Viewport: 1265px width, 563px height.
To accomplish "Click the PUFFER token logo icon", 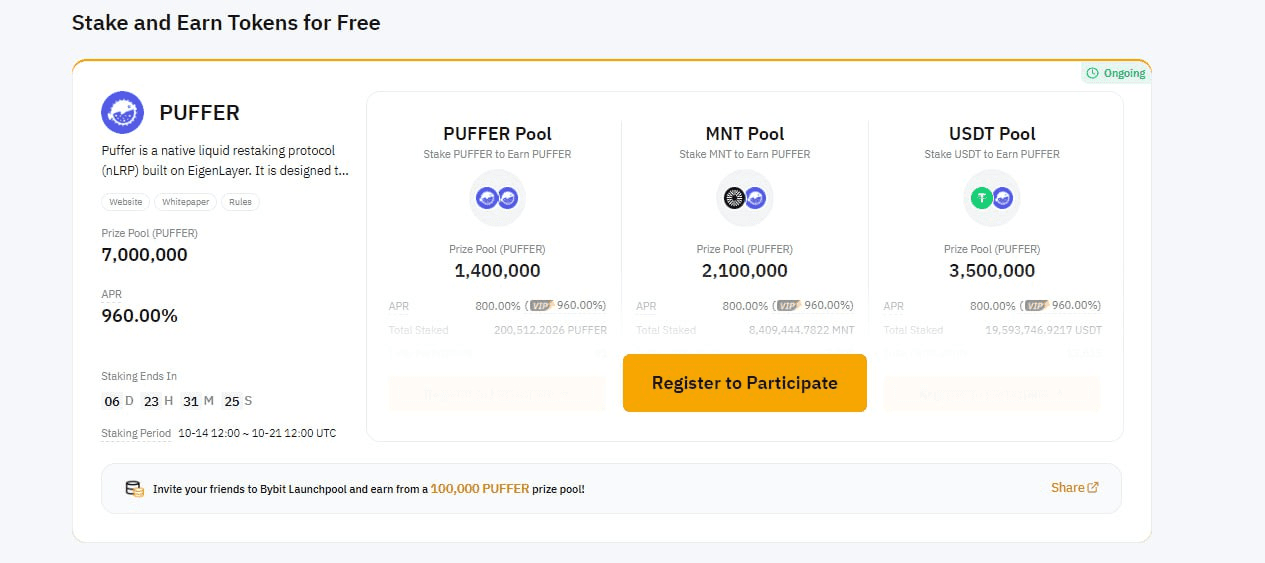I will point(123,112).
